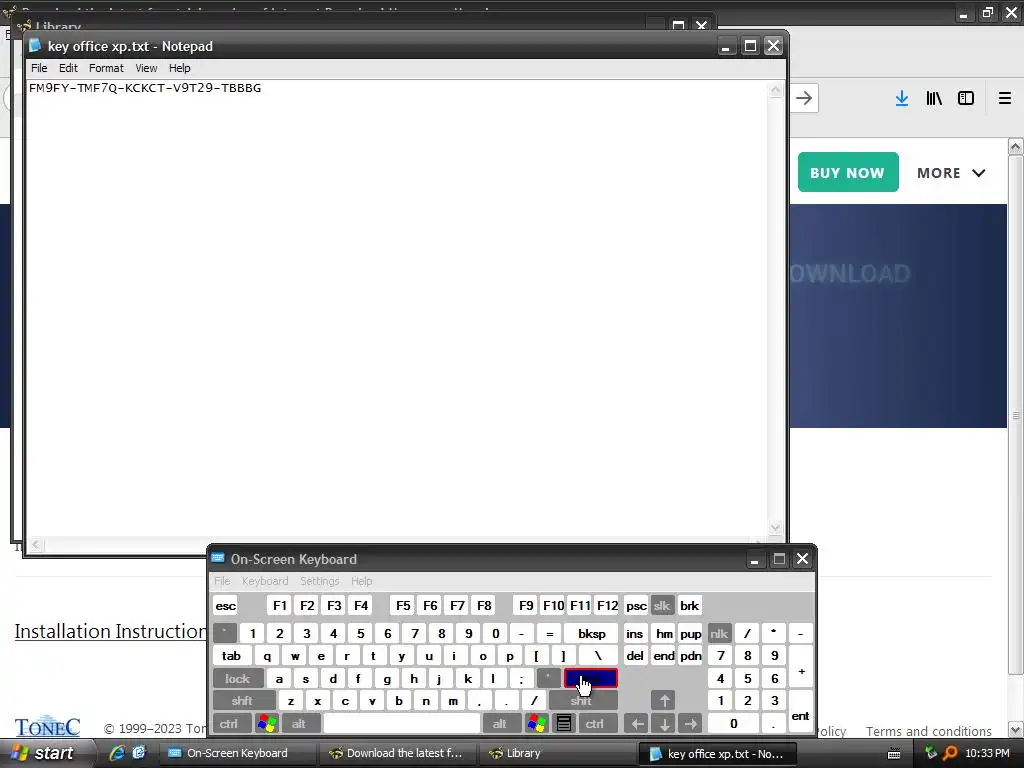Click the left Windows logo key
1024x768 pixels.
(267, 724)
